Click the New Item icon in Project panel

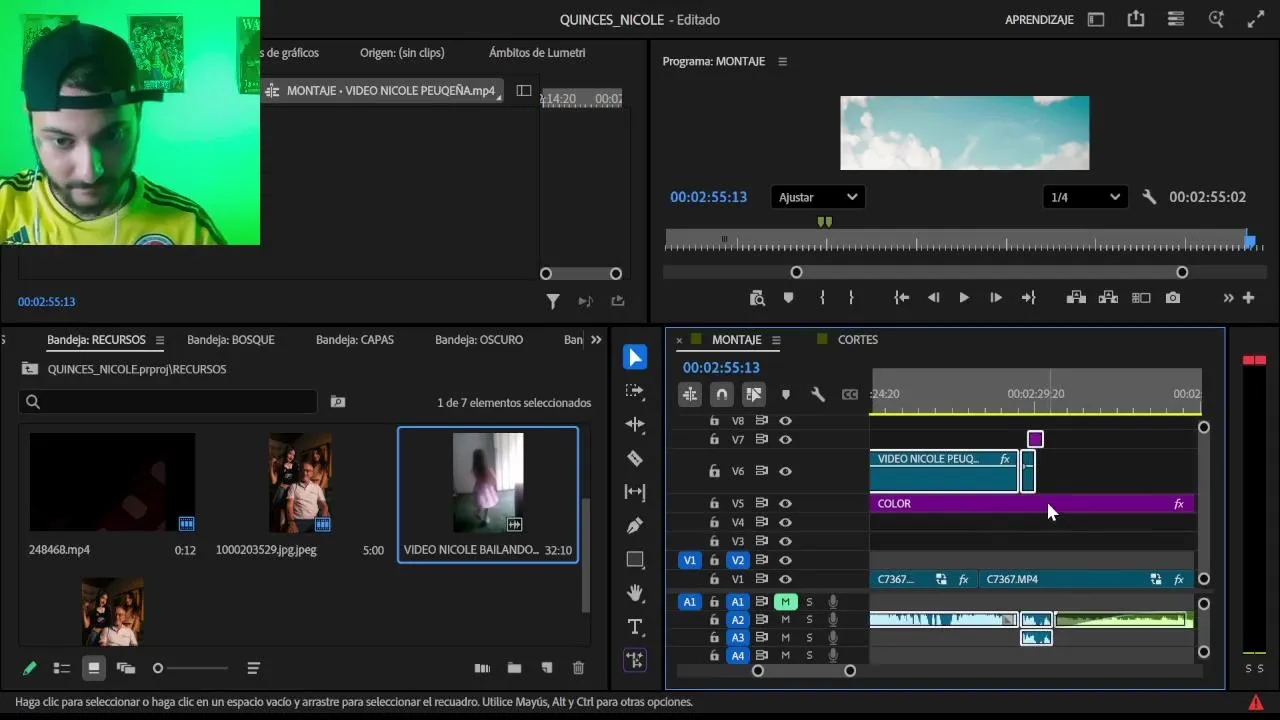(546, 668)
